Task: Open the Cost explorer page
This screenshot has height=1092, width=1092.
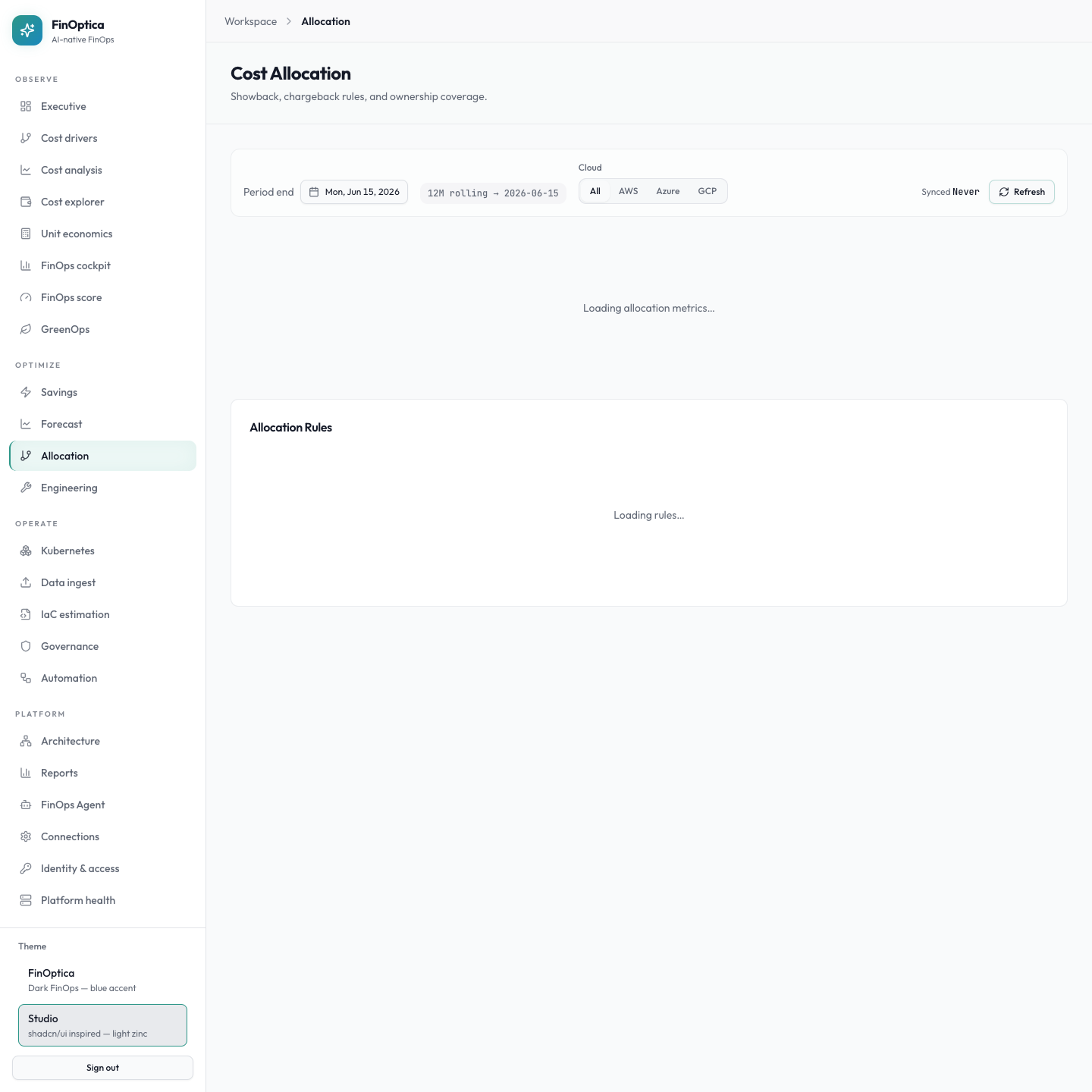Action: 102,202
